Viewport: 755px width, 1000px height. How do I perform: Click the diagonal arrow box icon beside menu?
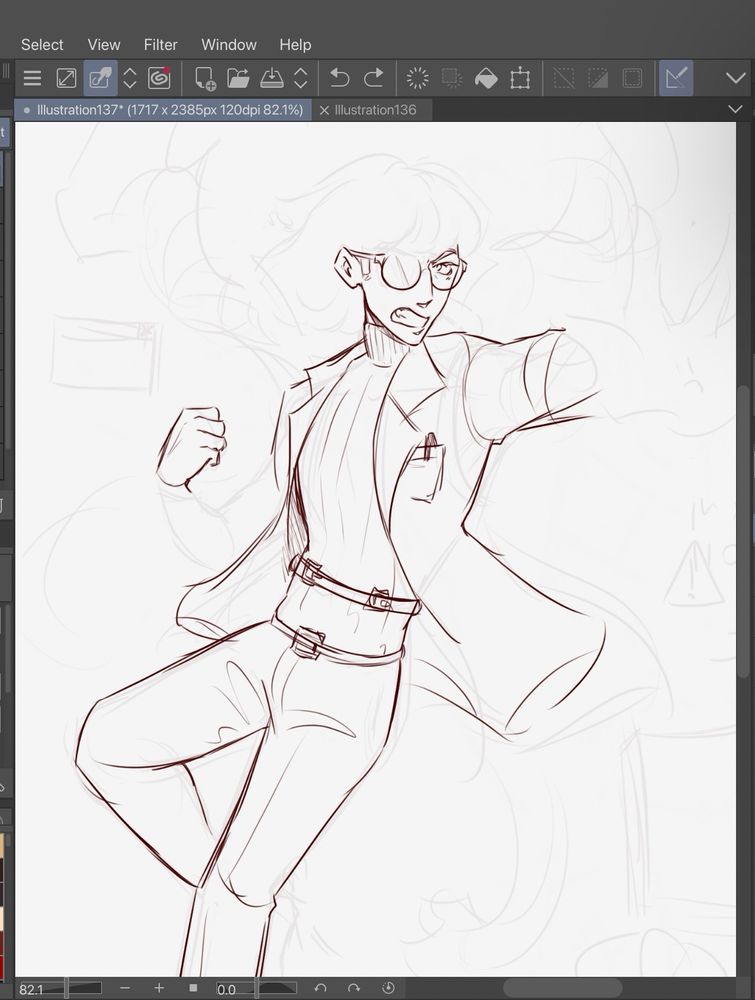click(66, 78)
